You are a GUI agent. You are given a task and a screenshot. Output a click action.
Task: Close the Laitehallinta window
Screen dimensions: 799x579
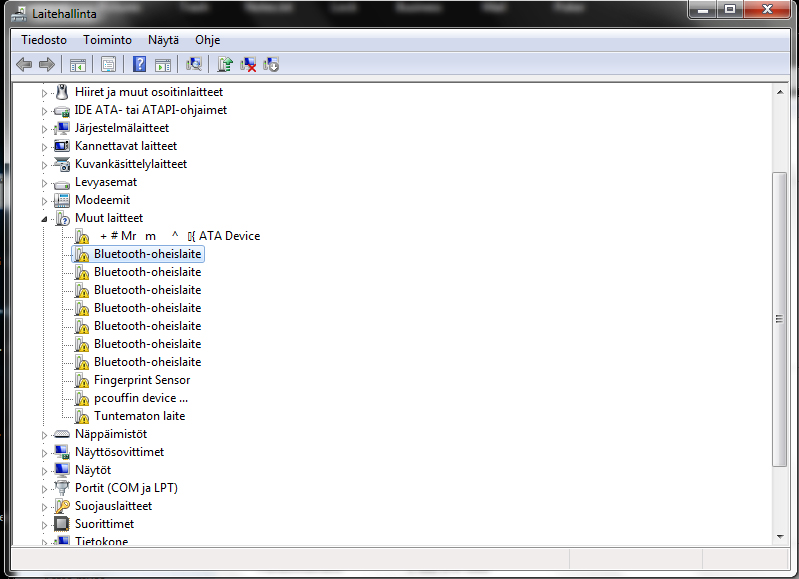pos(767,10)
